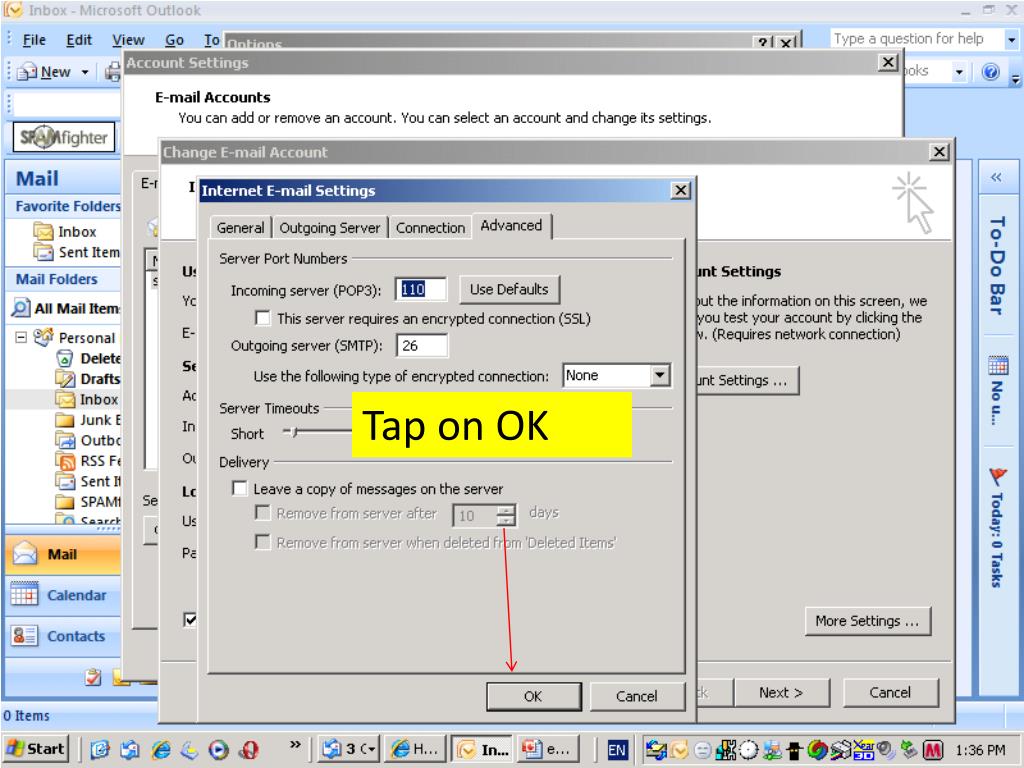Switch to Contacts in navigation pane

tap(63, 635)
